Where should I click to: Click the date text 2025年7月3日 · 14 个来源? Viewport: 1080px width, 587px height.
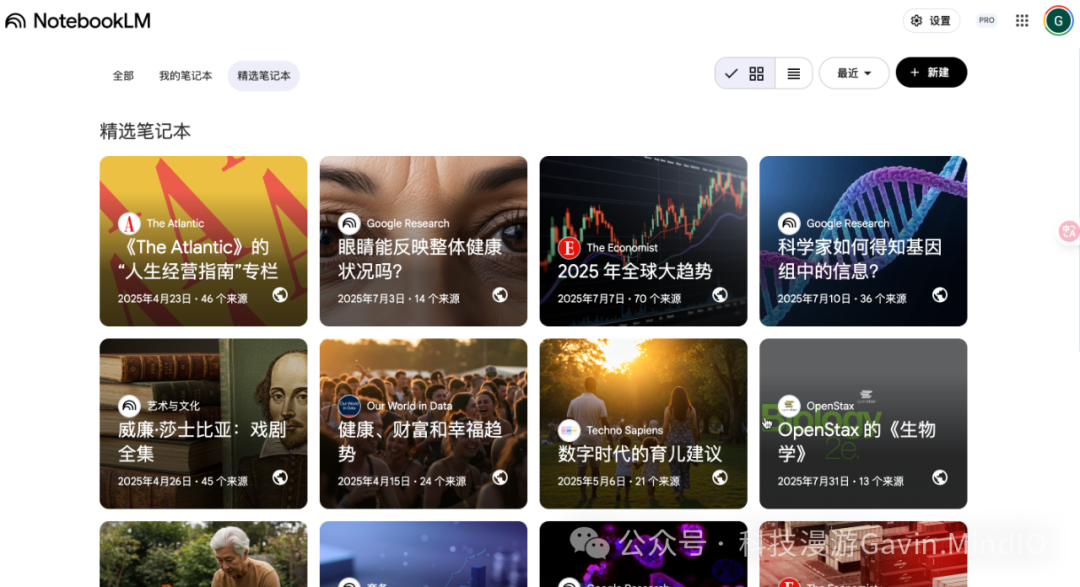(x=399, y=298)
